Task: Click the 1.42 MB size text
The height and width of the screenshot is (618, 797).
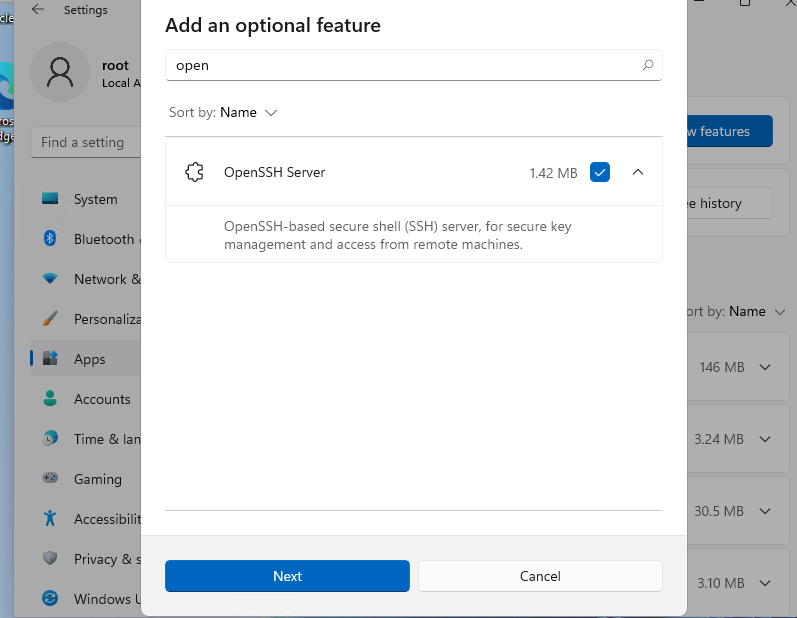Action: click(x=553, y=173)
